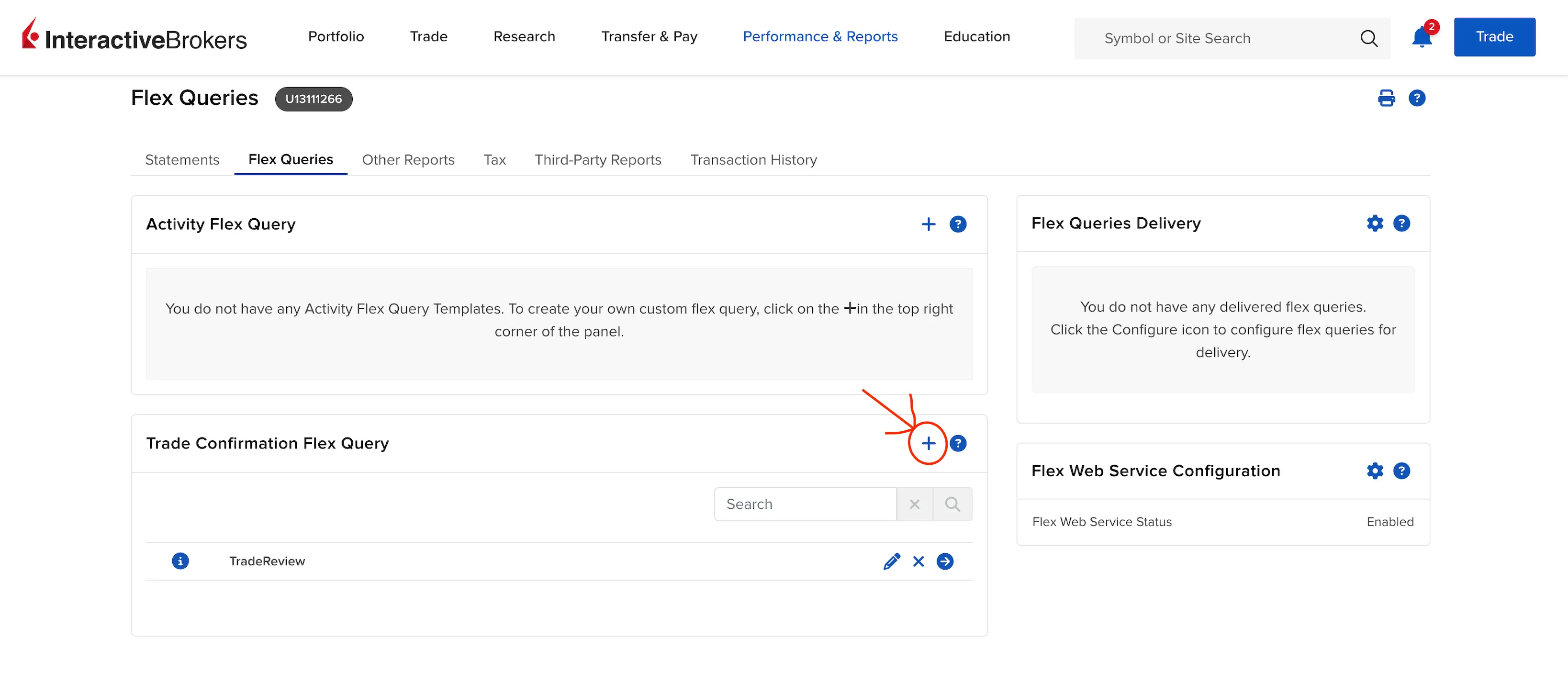This screenshot has height=673, width=1568.
Task: Configure Flex Web Service settings gear
Action: pos(1375,471)
